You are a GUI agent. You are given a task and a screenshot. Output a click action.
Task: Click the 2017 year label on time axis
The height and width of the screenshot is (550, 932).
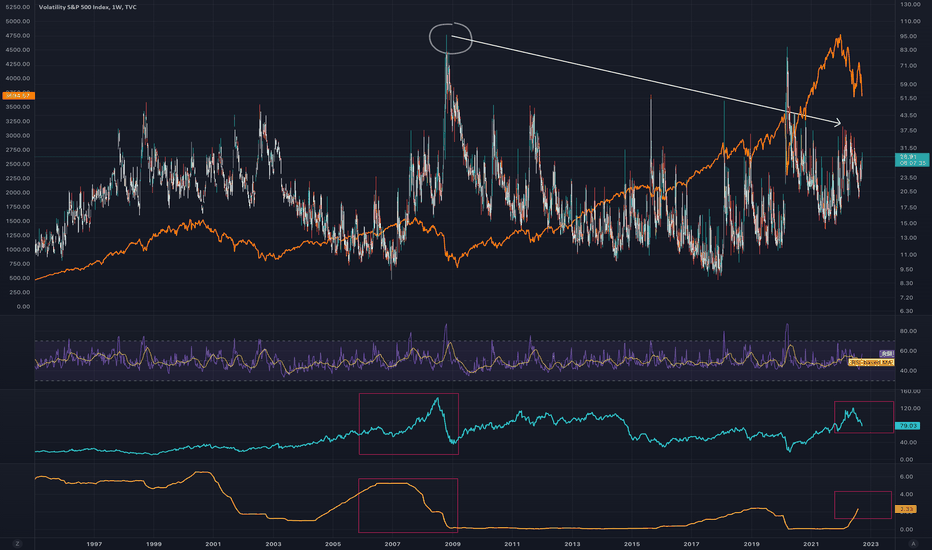point(691,543)
